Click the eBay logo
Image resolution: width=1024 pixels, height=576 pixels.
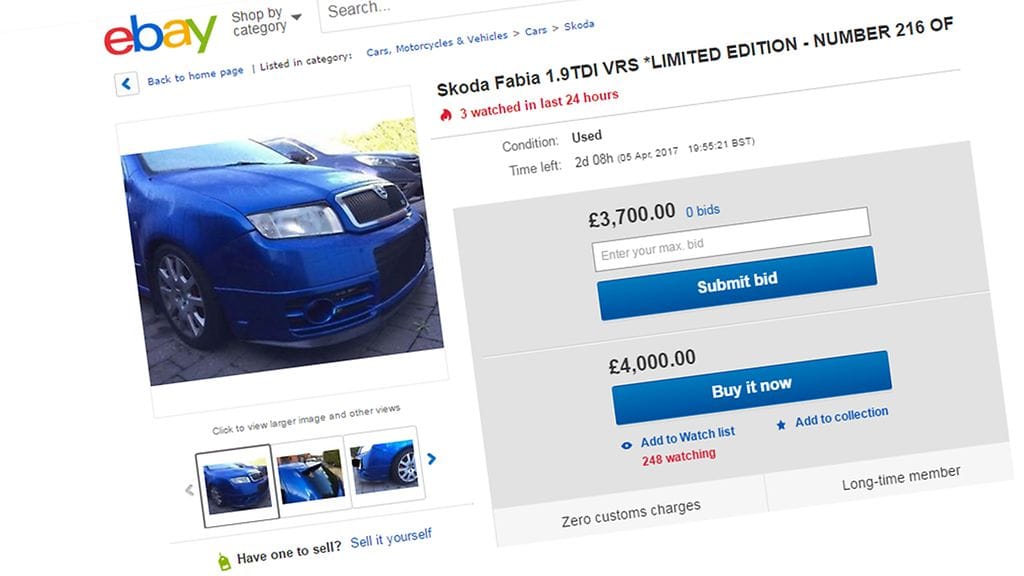tap(160, 36)
